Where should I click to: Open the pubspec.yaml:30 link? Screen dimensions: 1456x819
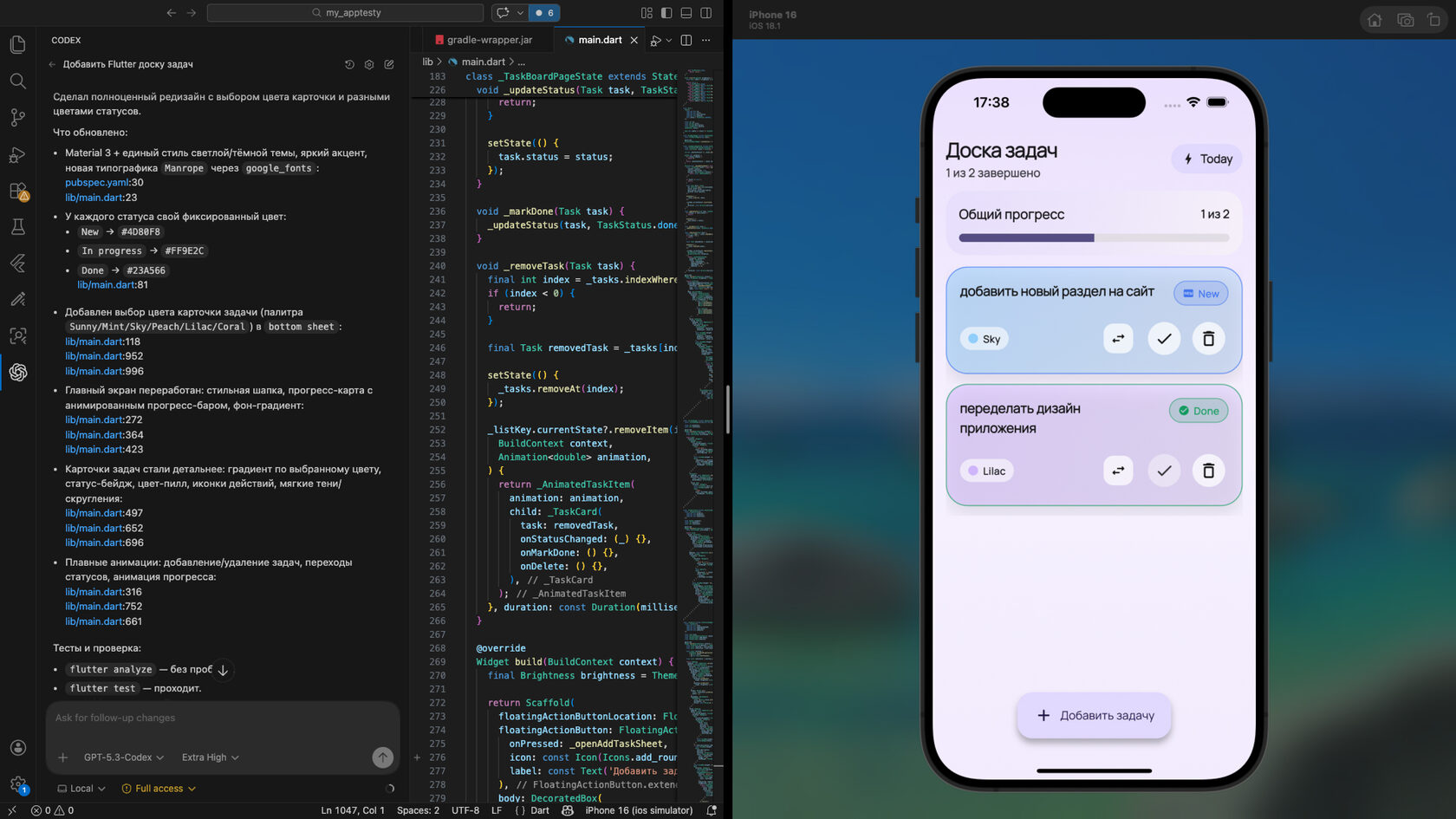pyautogui.click(x=104, y=183)
